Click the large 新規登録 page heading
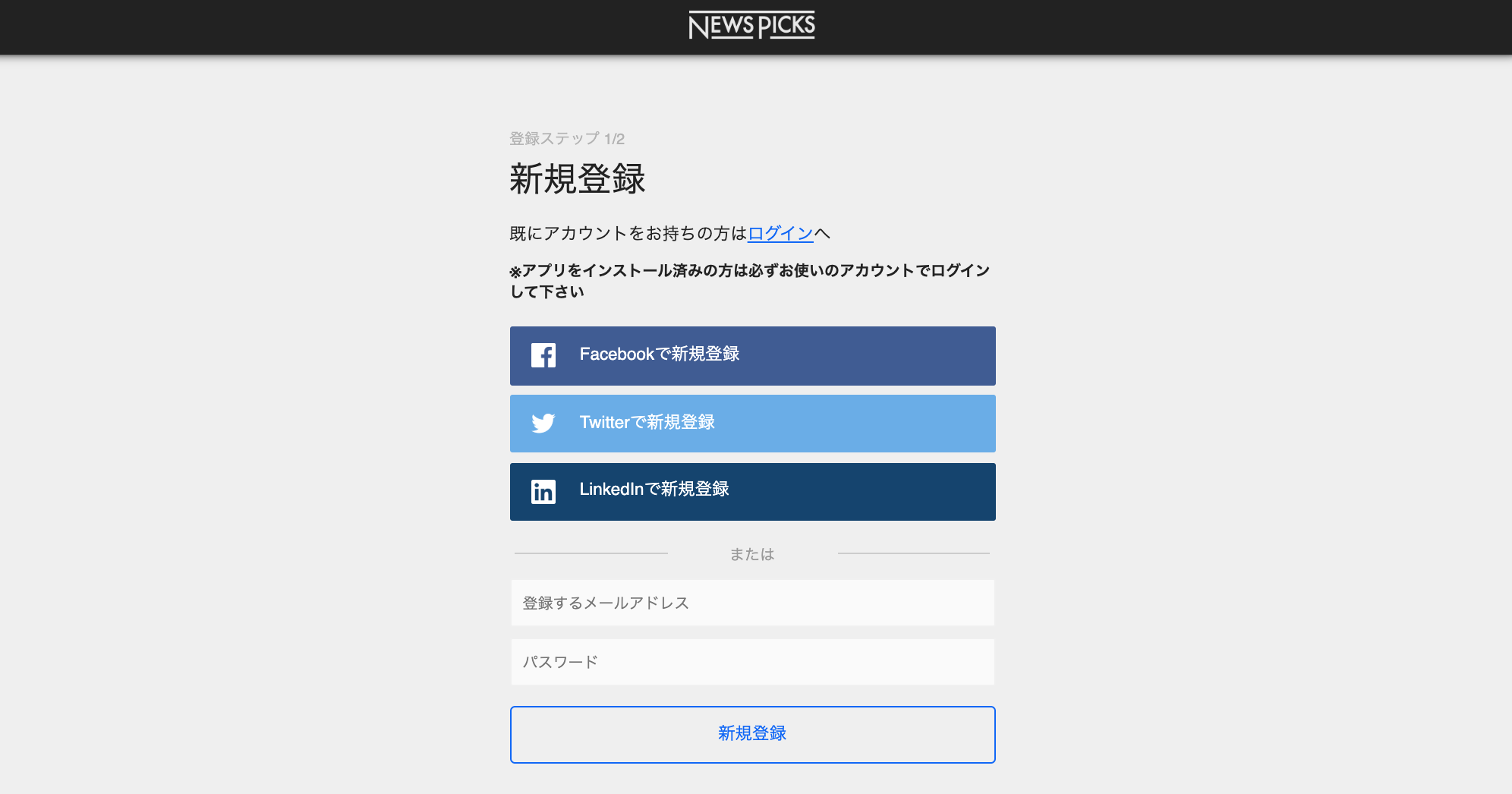The width and height of the screenshot is (1512, 794). (x=577, y=179)
